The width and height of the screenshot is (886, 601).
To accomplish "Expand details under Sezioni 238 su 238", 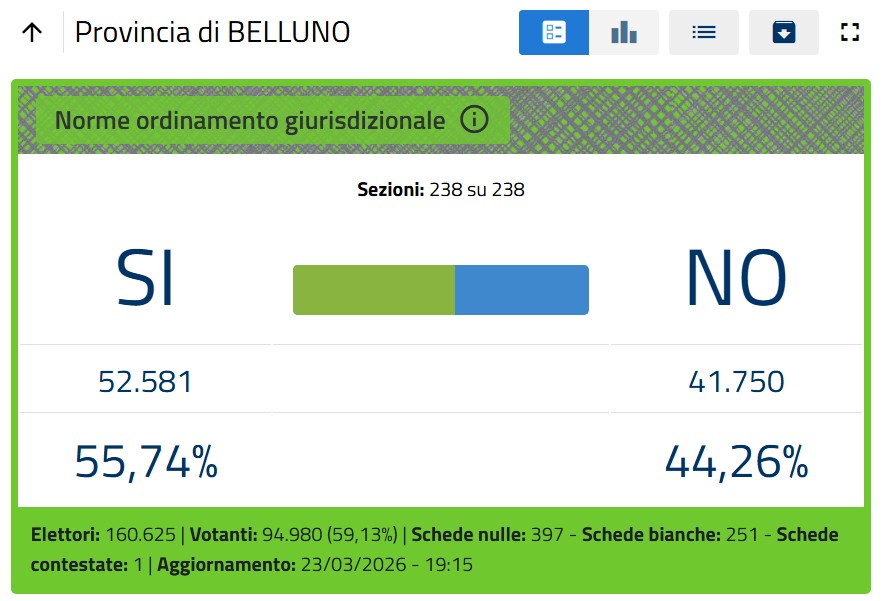I will click(x=441, y=189).
